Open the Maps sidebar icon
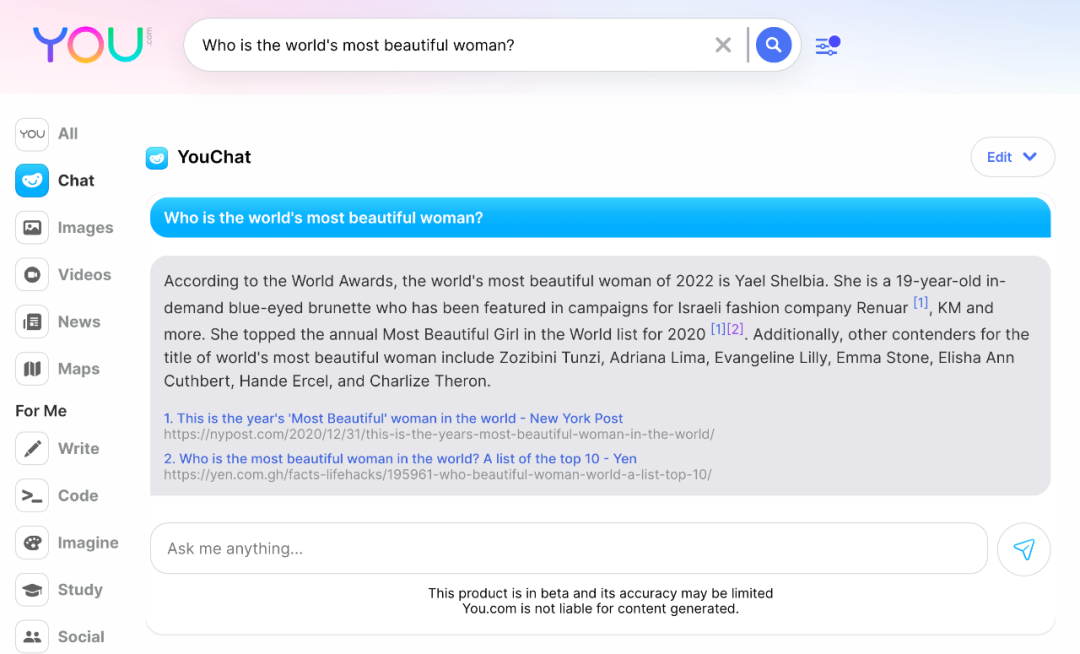The width and height of the screenshot is (1080, 654). tap(32, 369)
